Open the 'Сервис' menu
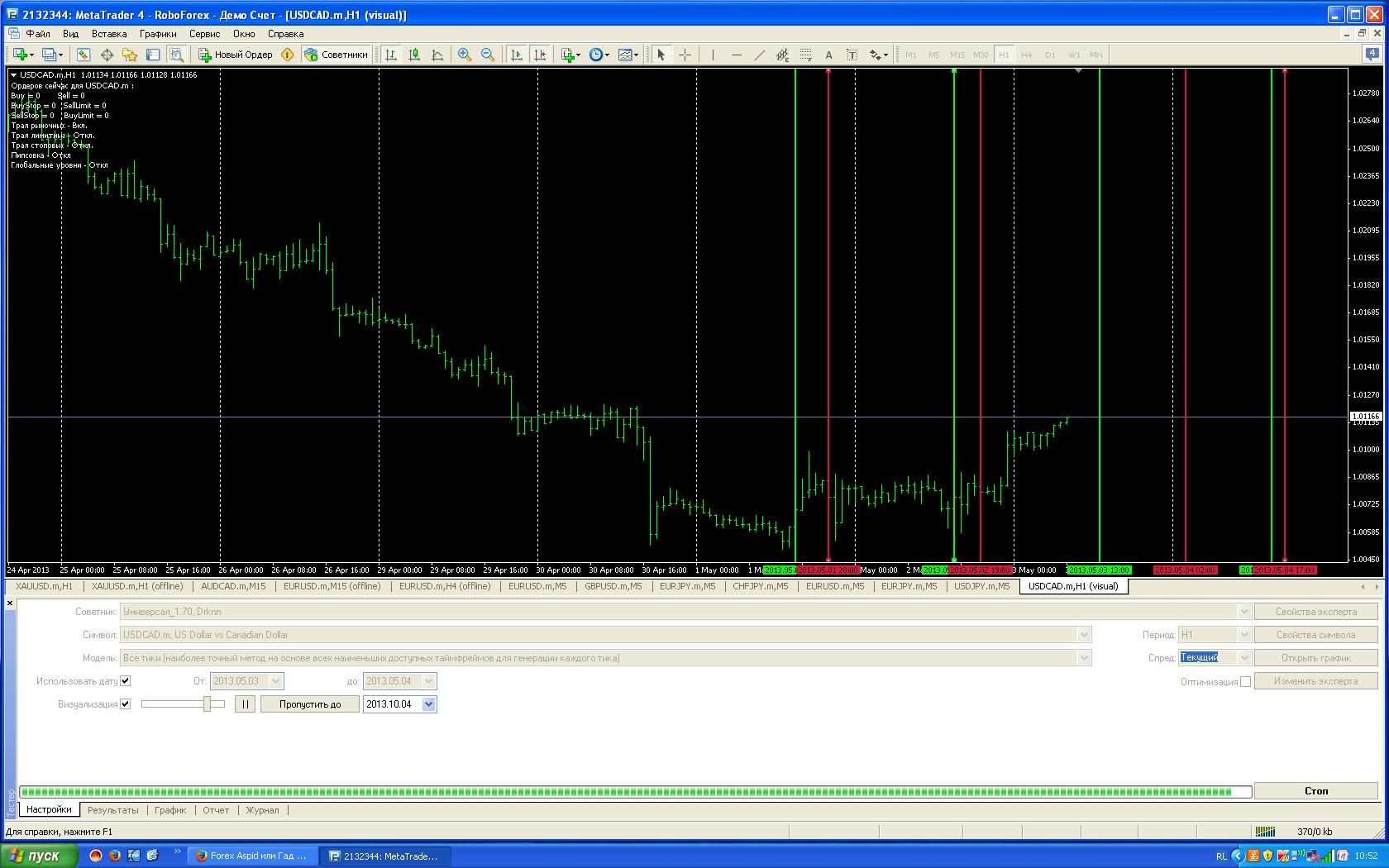The width and height of the screenshot is (1389, 868). [x=204, y=34]
